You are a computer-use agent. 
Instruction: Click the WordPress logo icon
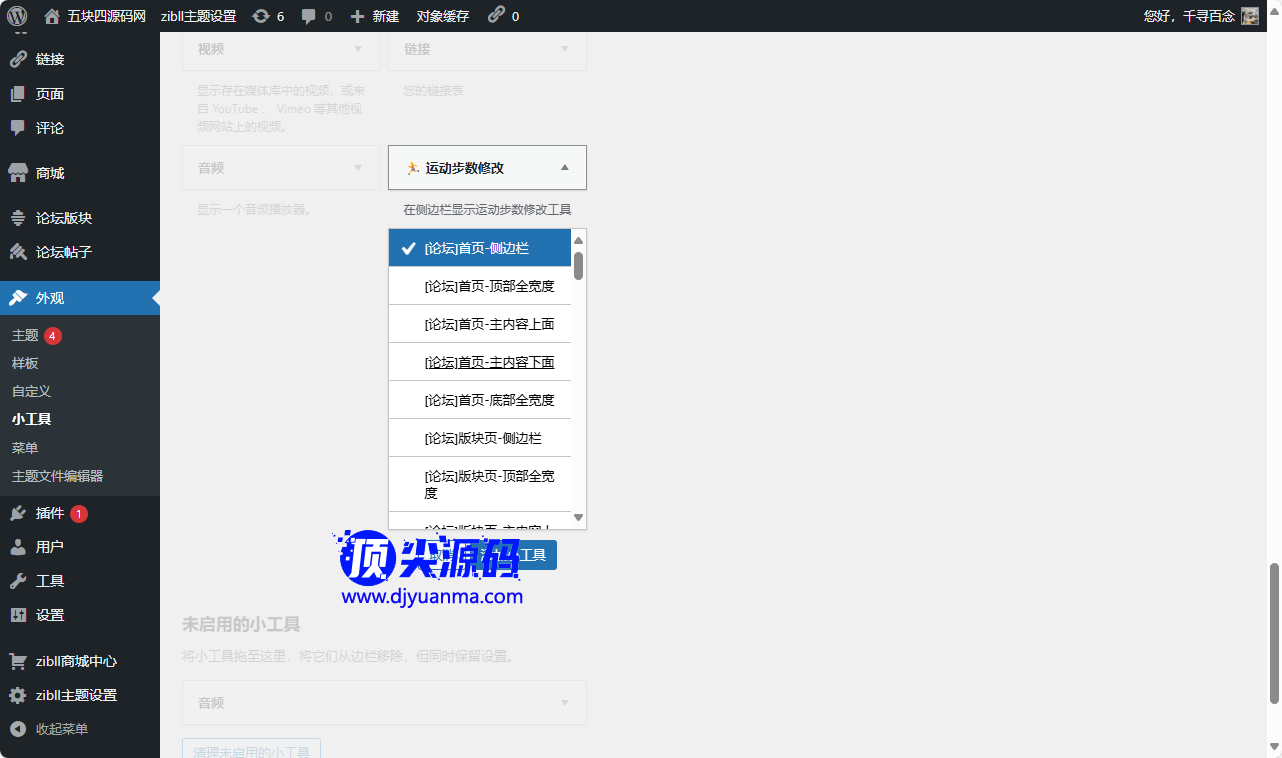click(x=17, y=16)
